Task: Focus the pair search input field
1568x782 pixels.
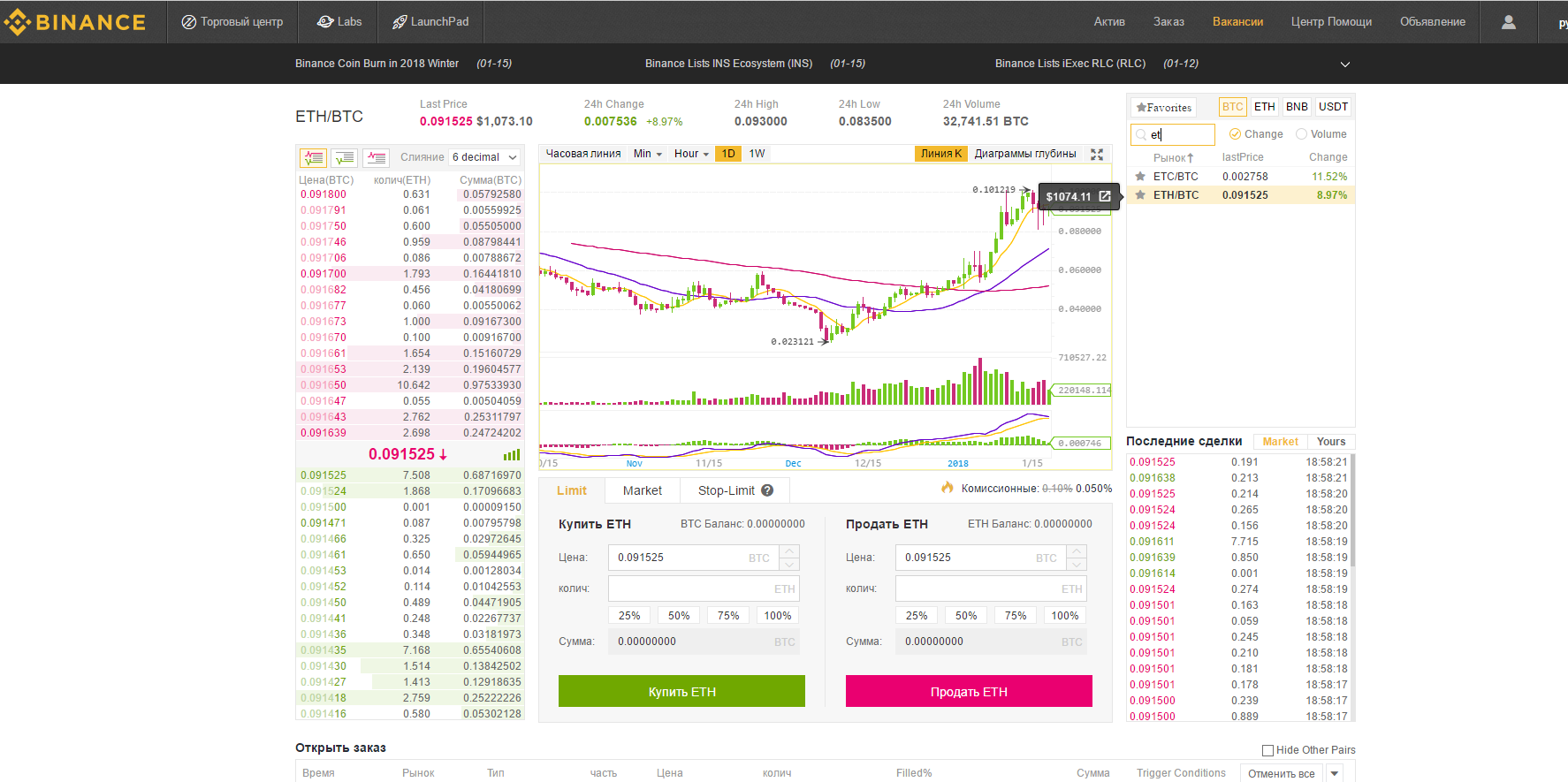Action: click(1173, 134)
